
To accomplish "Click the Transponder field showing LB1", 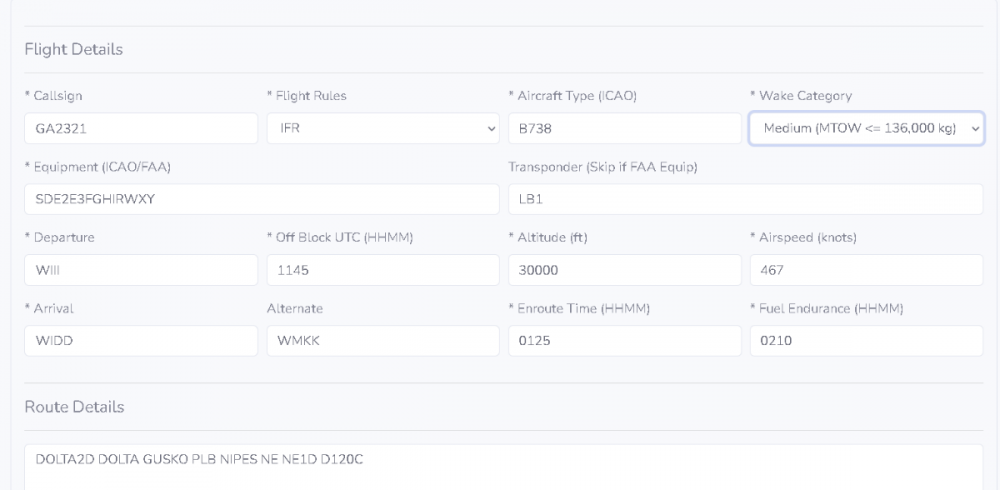I will 745,199.
